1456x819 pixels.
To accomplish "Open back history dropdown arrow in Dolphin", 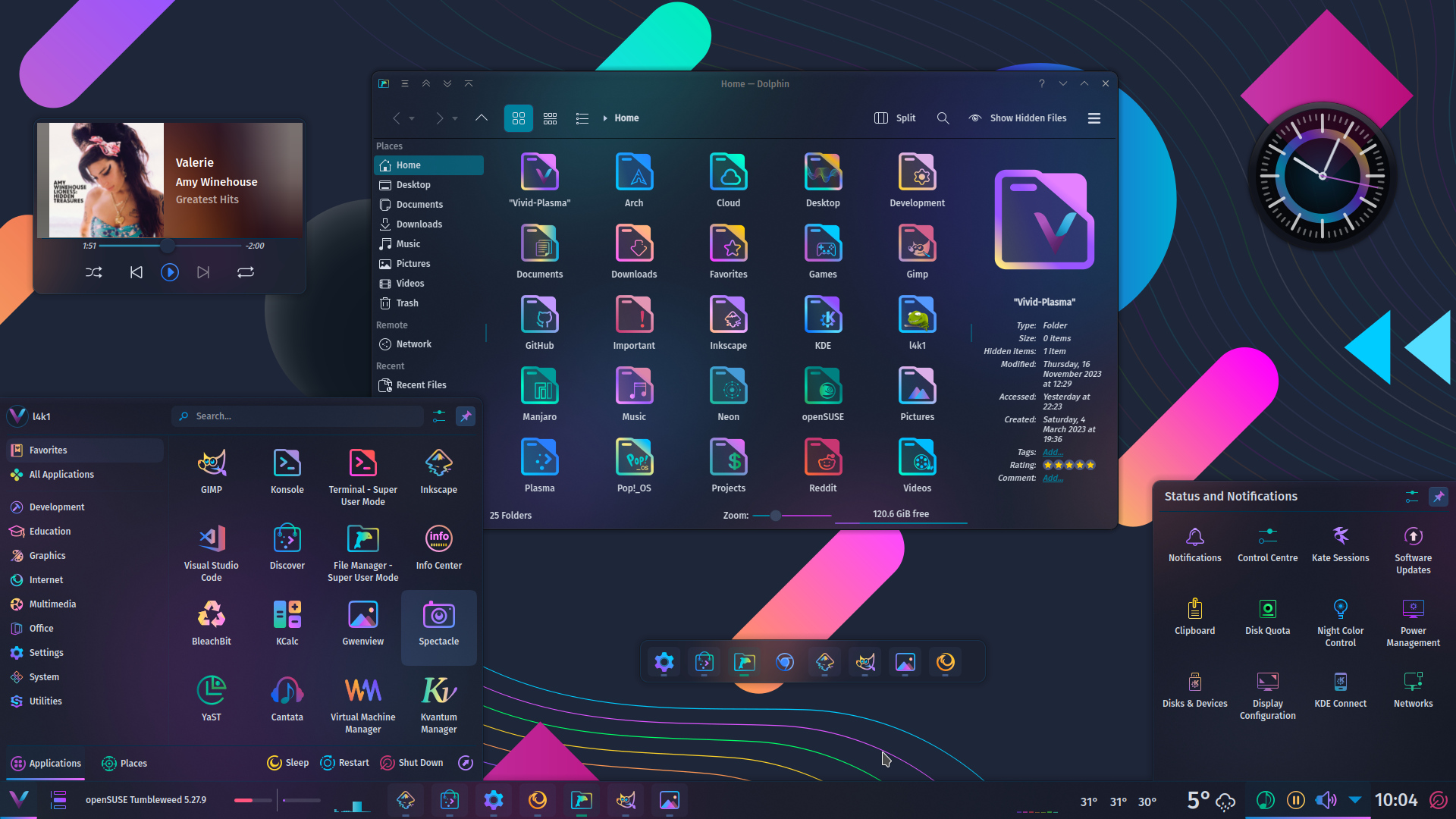I will [412, 119].
